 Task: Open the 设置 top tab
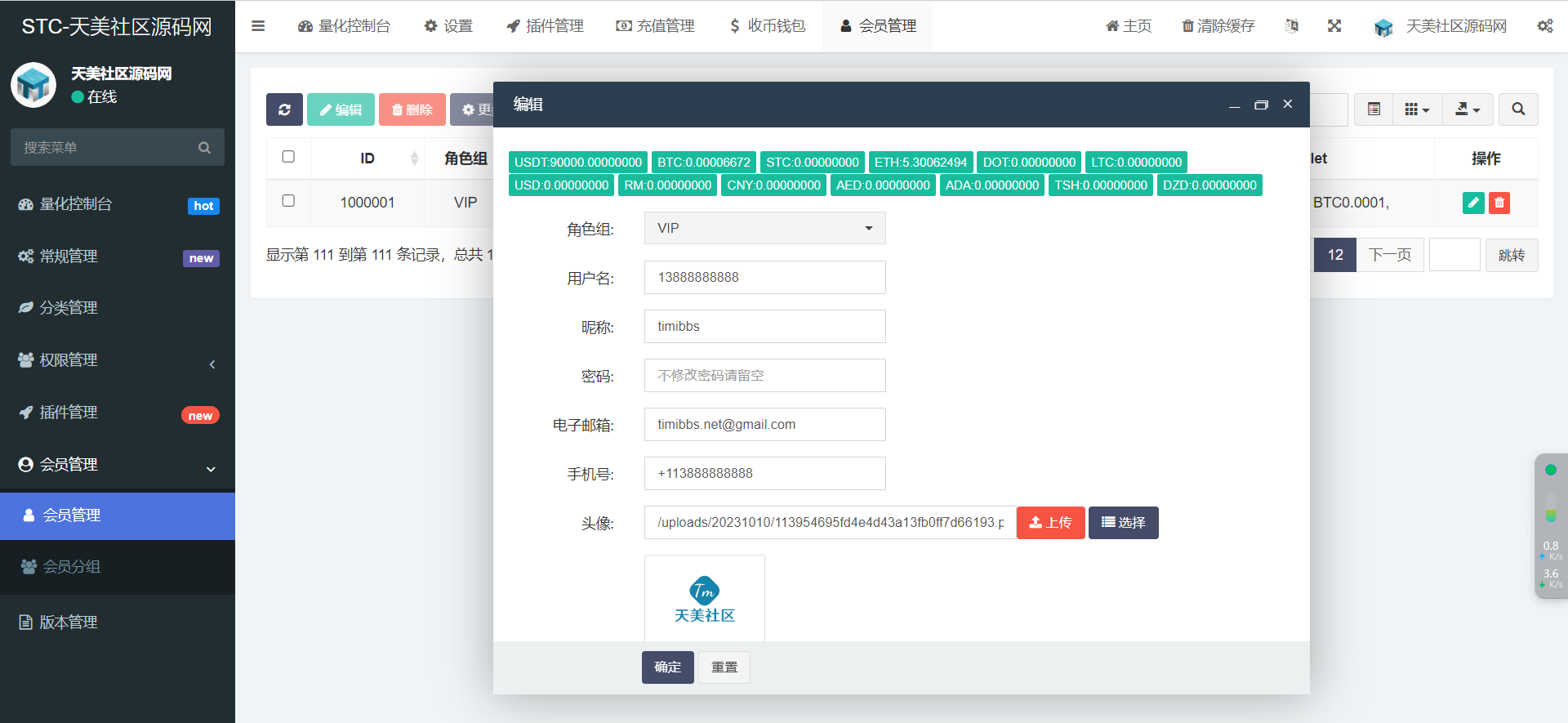pos(448,26)
